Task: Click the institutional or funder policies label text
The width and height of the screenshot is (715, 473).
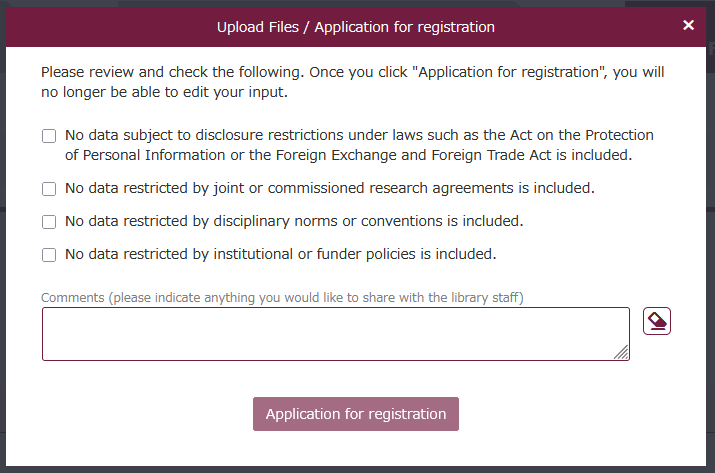Action: tap(280, 254)
